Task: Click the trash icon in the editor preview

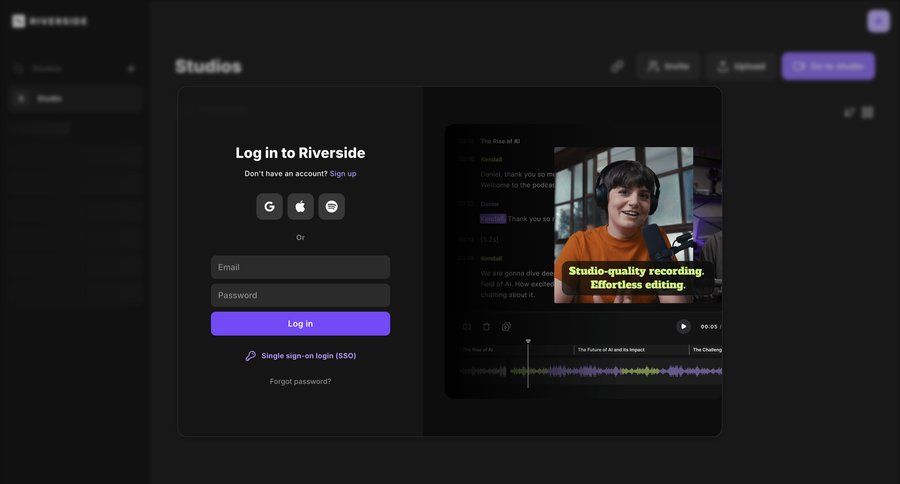Action: point(486,327)
